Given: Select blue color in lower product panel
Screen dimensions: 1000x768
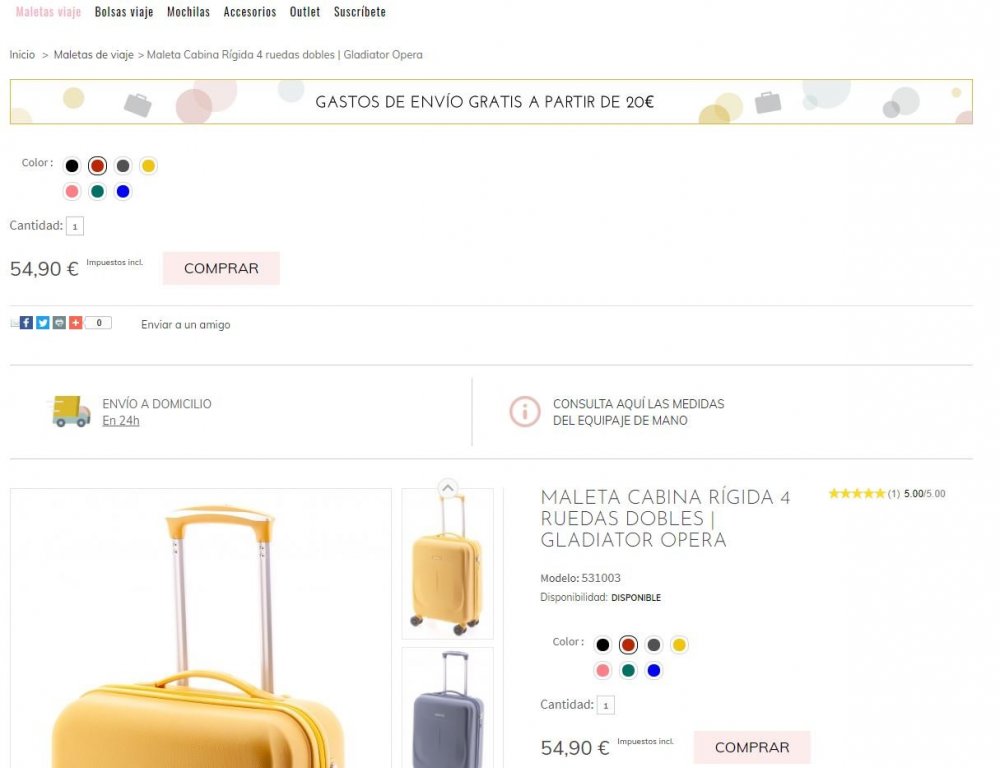Looking at the screenshot, I should (x=654, y=671).
